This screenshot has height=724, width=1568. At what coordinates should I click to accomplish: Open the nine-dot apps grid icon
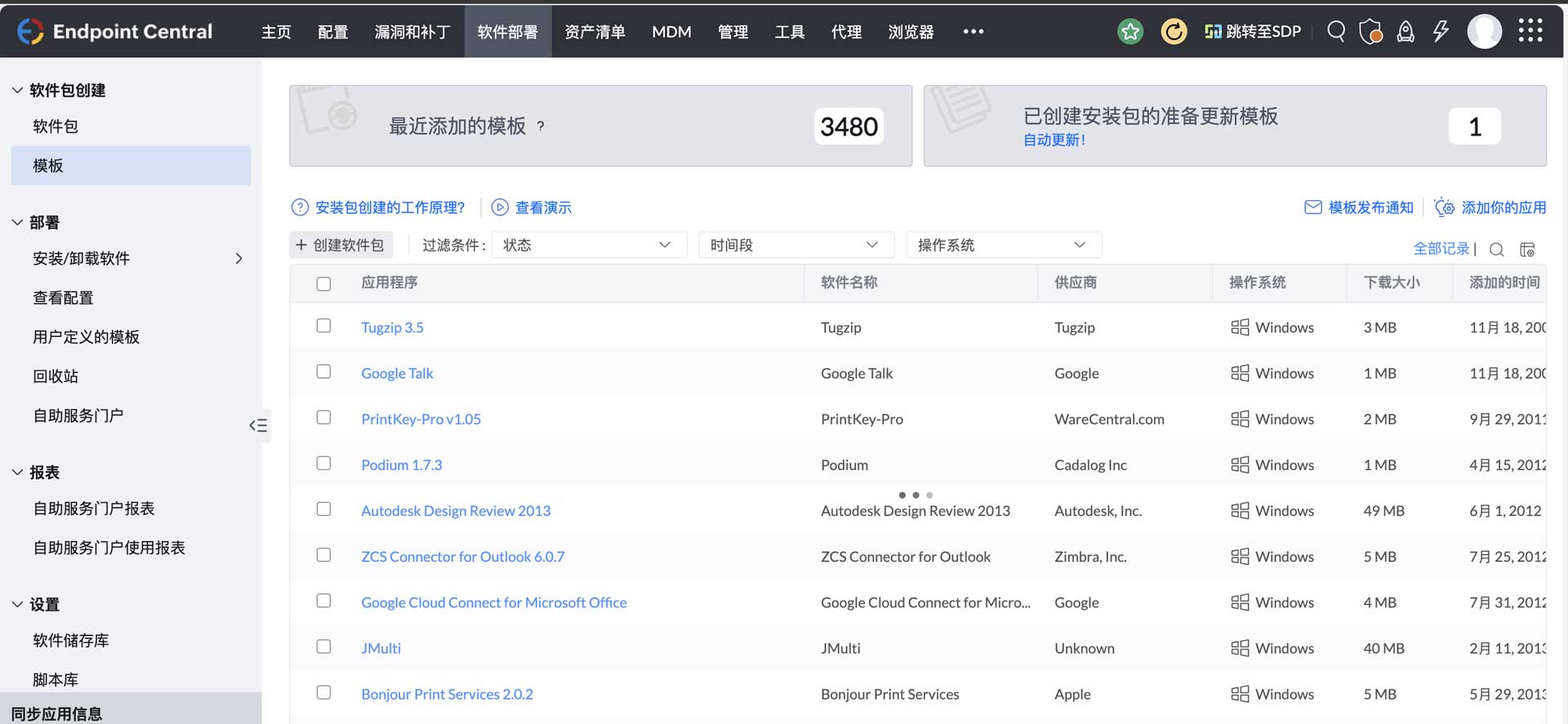pos(1530,31)
